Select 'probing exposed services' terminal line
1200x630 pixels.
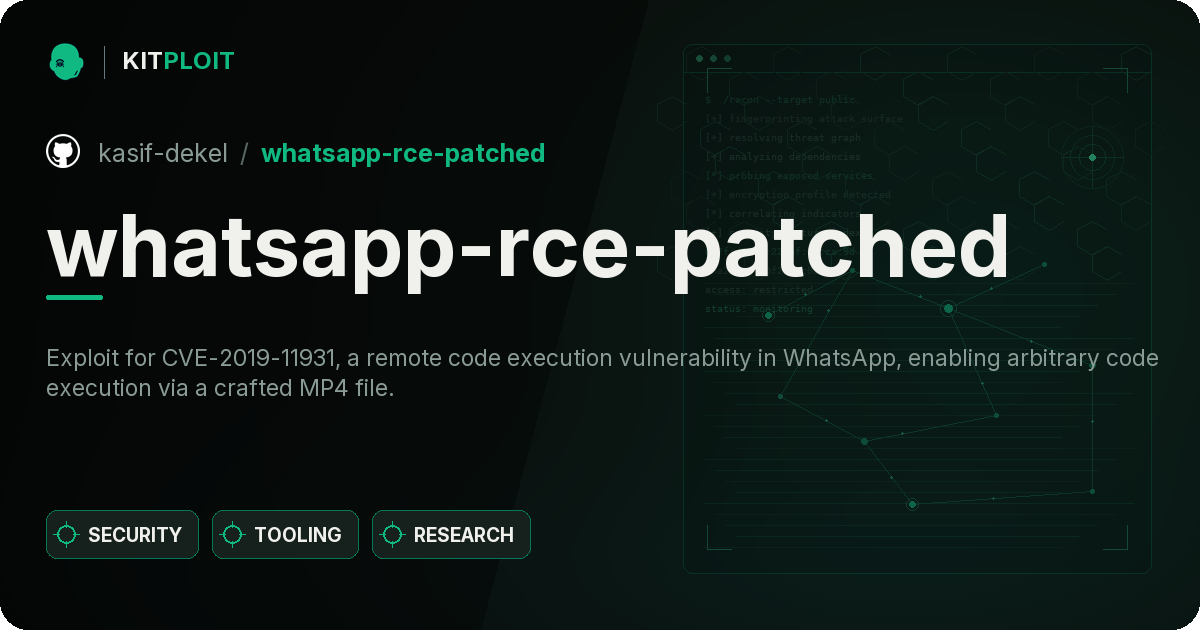789,176
